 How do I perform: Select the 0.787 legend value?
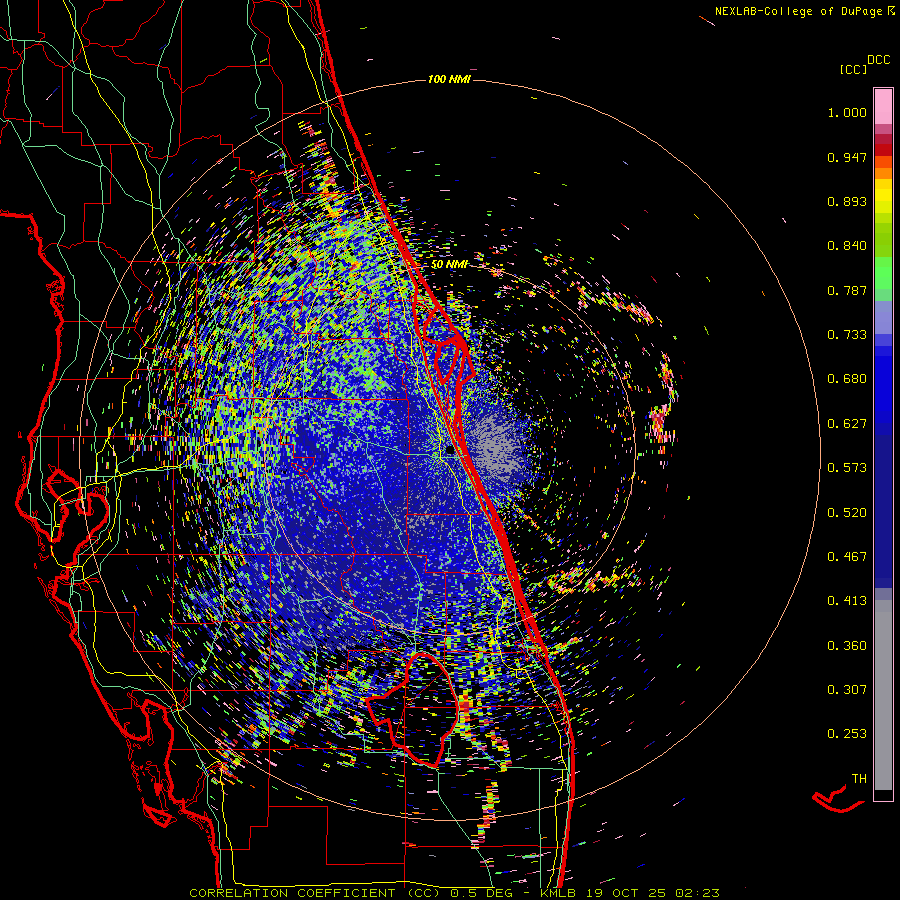(x=847, y=290)
